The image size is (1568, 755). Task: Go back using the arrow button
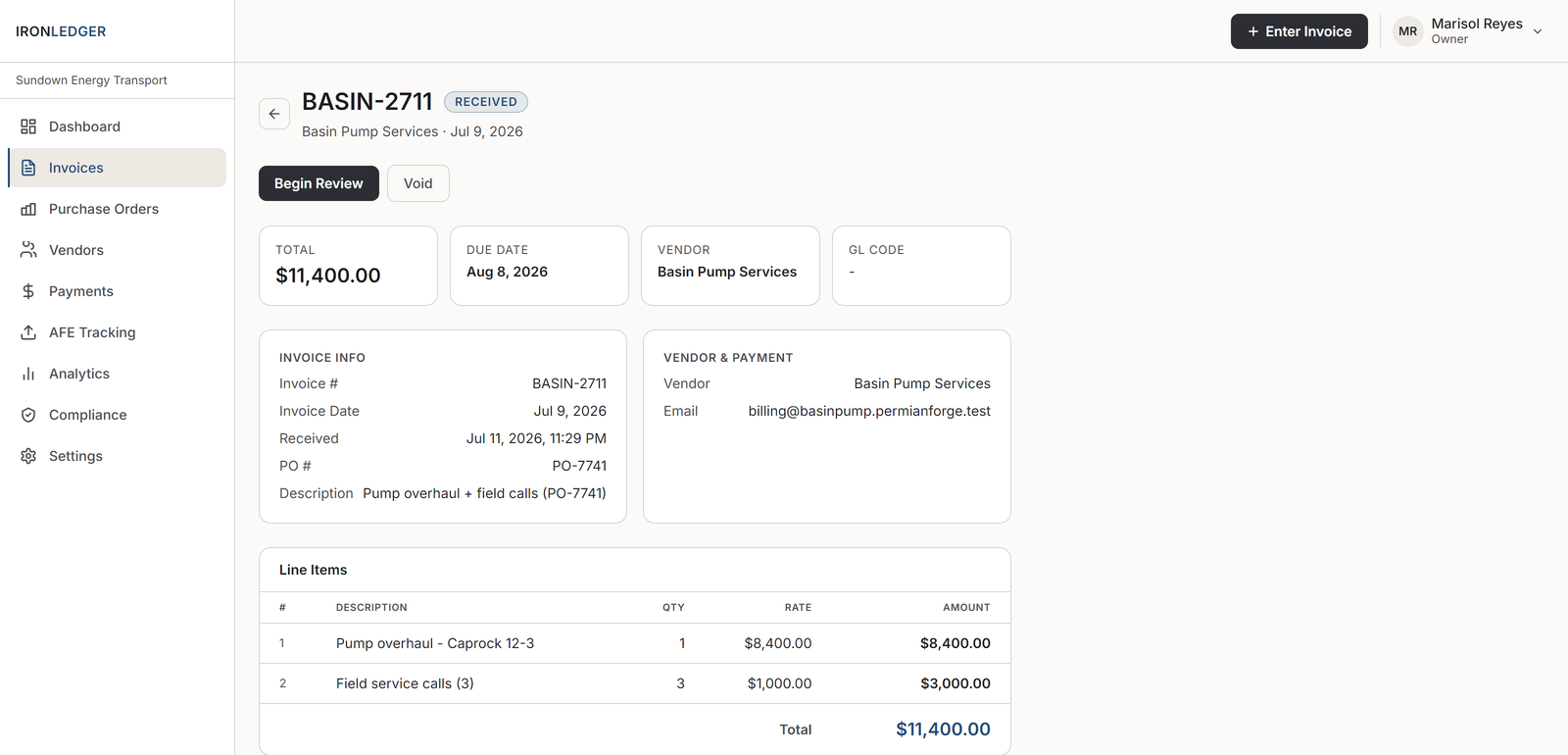274,114
